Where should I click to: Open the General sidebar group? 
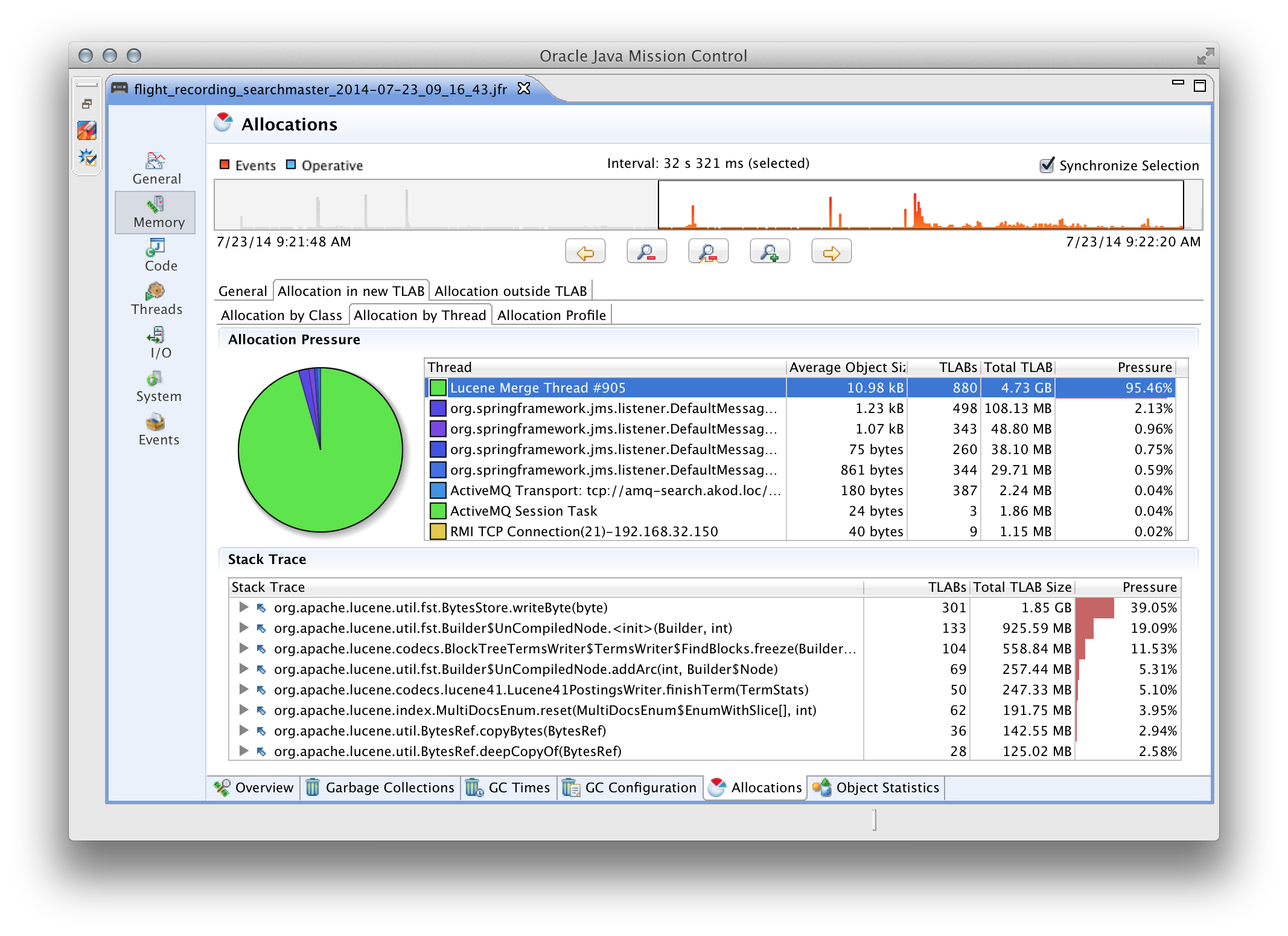pyautogui.click(x=156, y=168)
